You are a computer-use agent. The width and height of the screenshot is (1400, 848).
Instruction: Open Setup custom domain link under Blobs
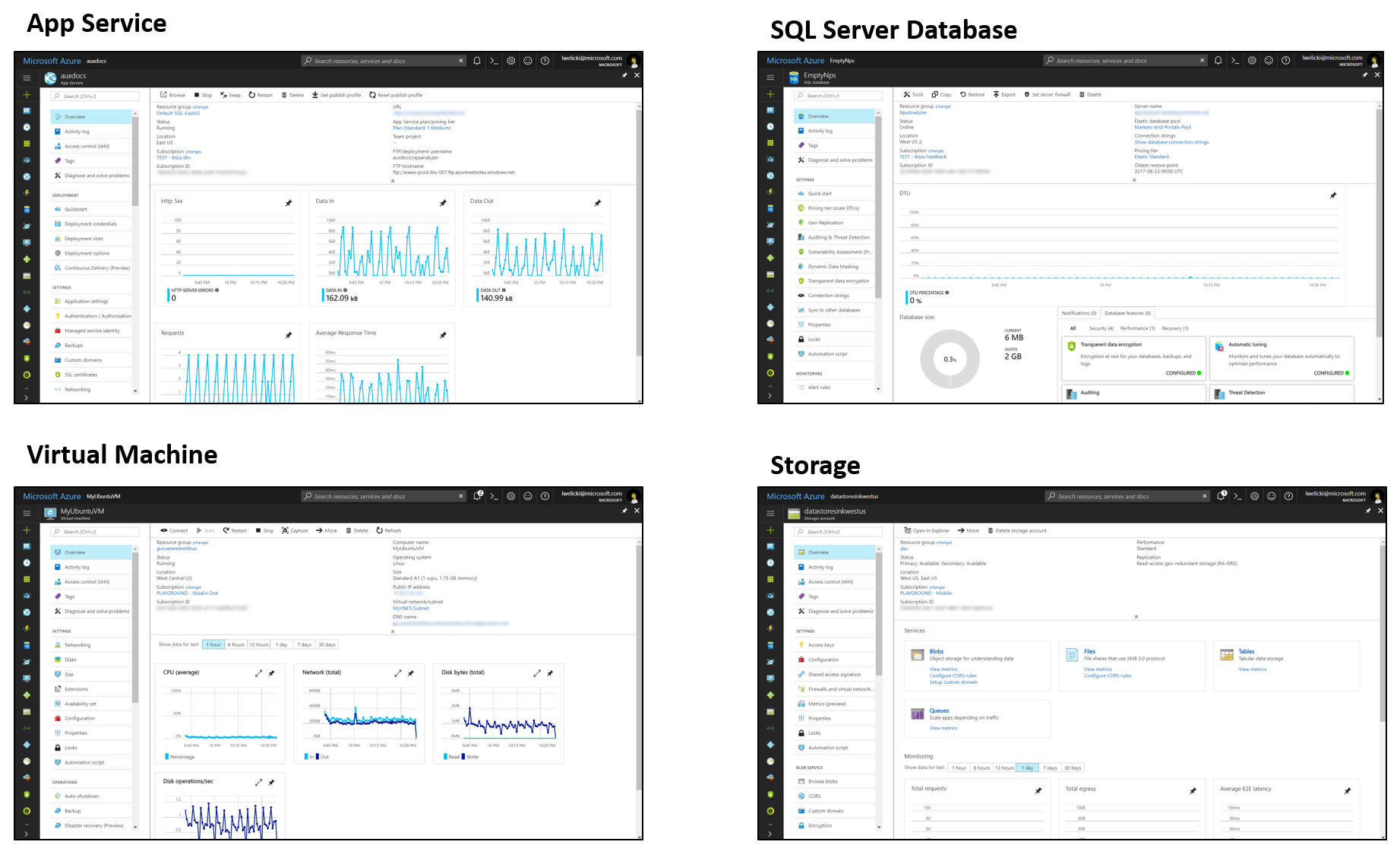[953, 682]
